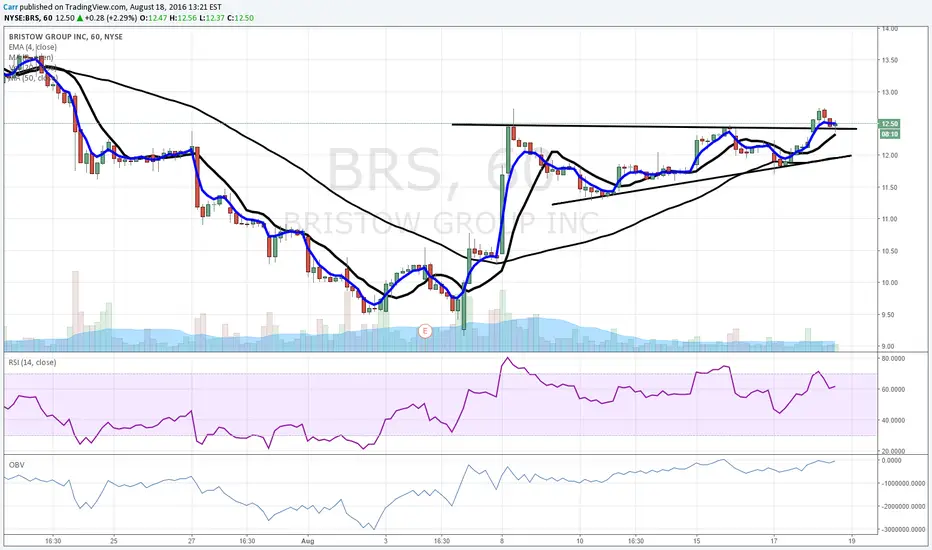Click the 12.00 price axis label
Viewport: 932px width, 550px height.
click(x=890, y=156)
